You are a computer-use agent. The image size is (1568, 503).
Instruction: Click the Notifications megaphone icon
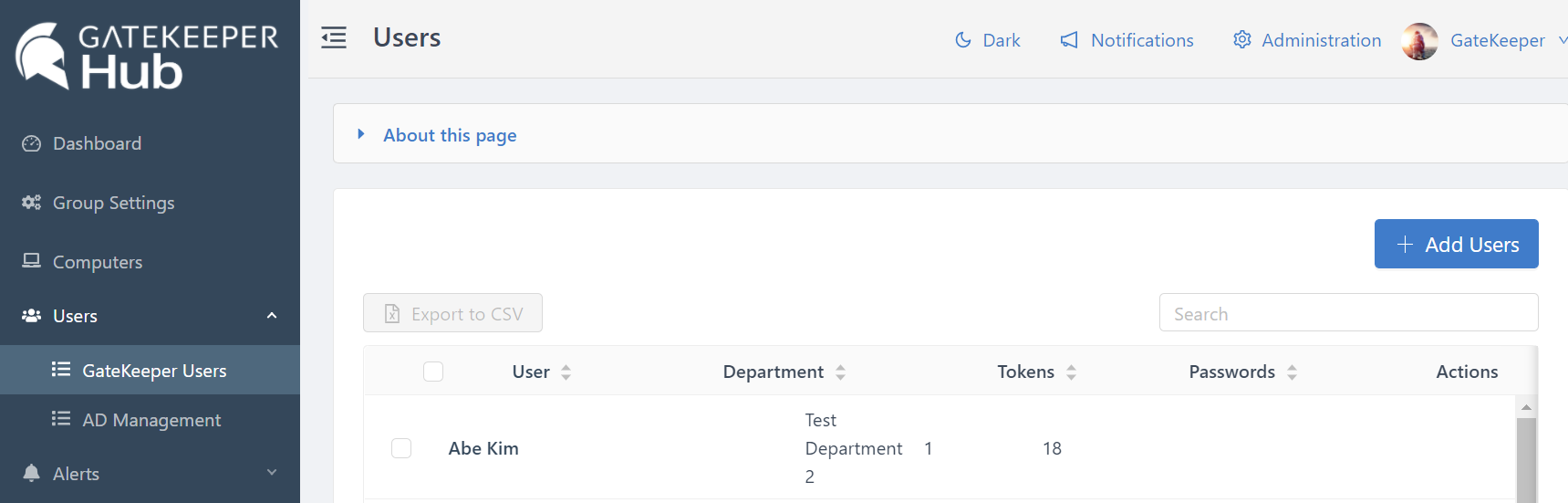[1069, 40]
